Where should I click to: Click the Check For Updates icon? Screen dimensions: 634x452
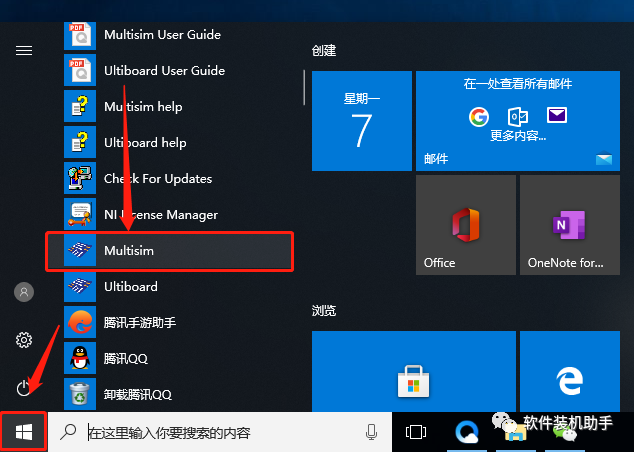80,178
